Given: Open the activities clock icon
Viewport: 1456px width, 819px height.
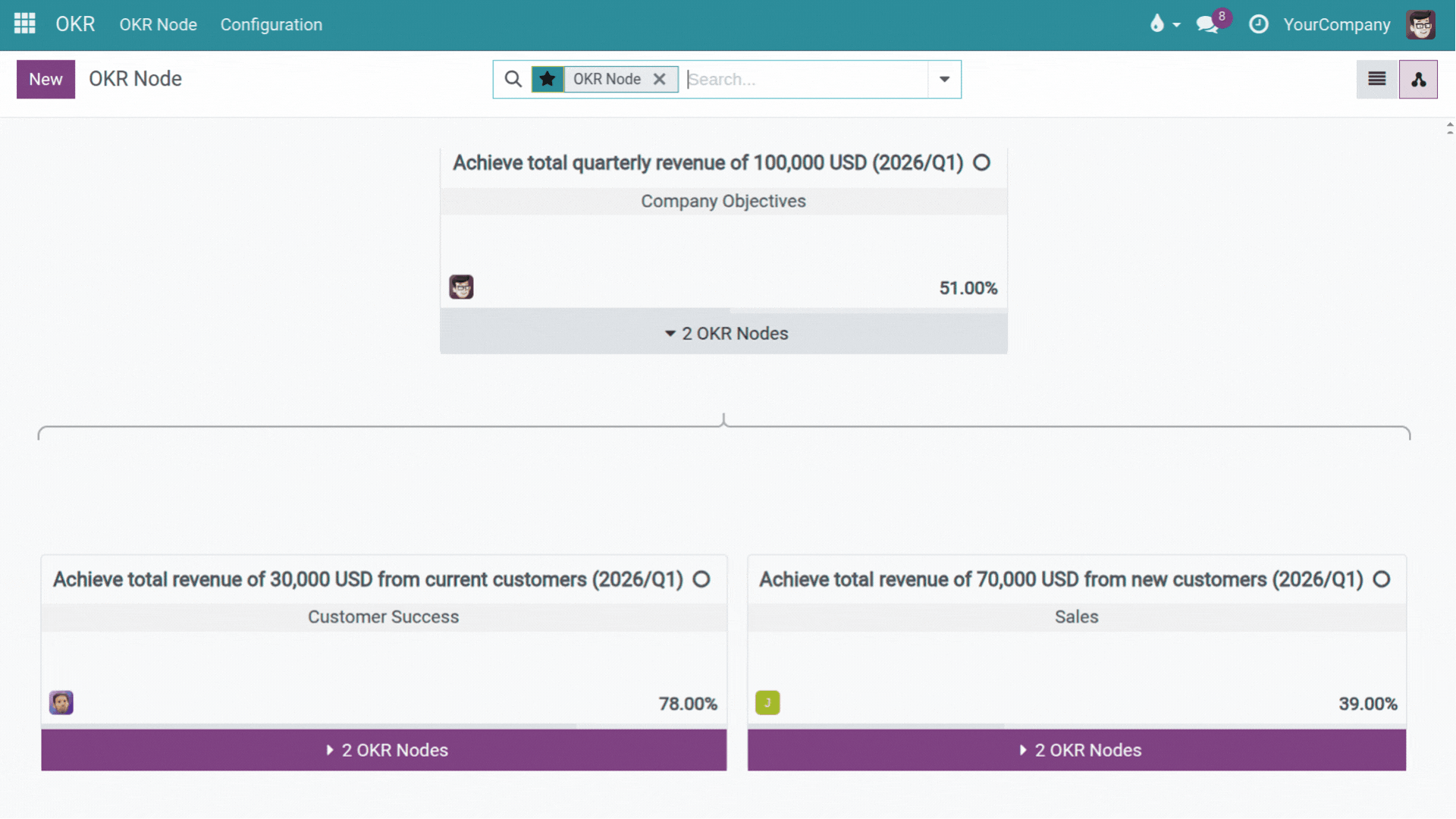Looking at the screenshot, I should (x=1259, y=24).
